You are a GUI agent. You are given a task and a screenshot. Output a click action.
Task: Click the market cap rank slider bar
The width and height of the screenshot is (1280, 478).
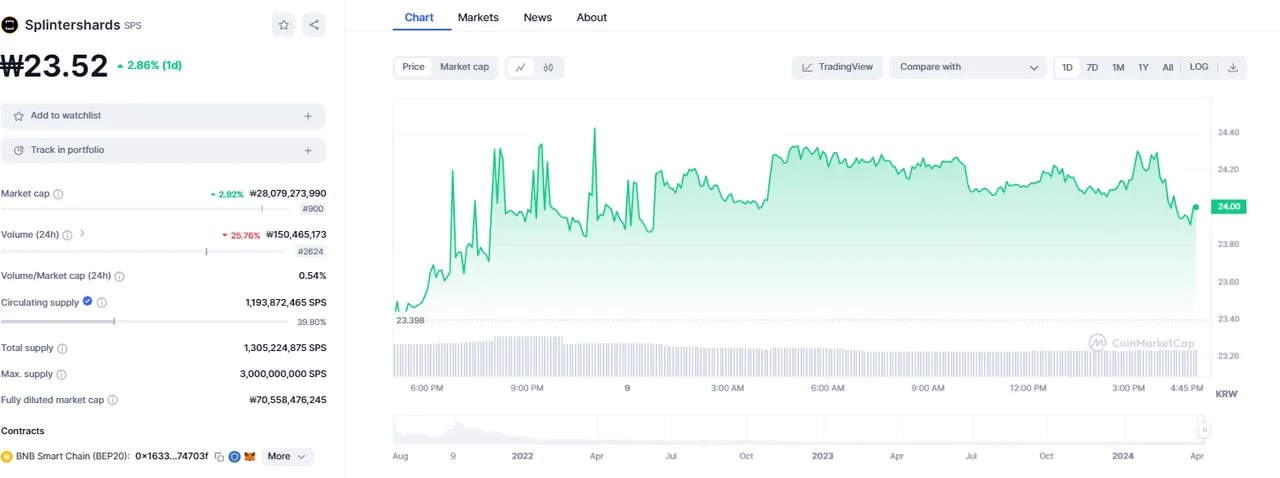tap(148, 209)
